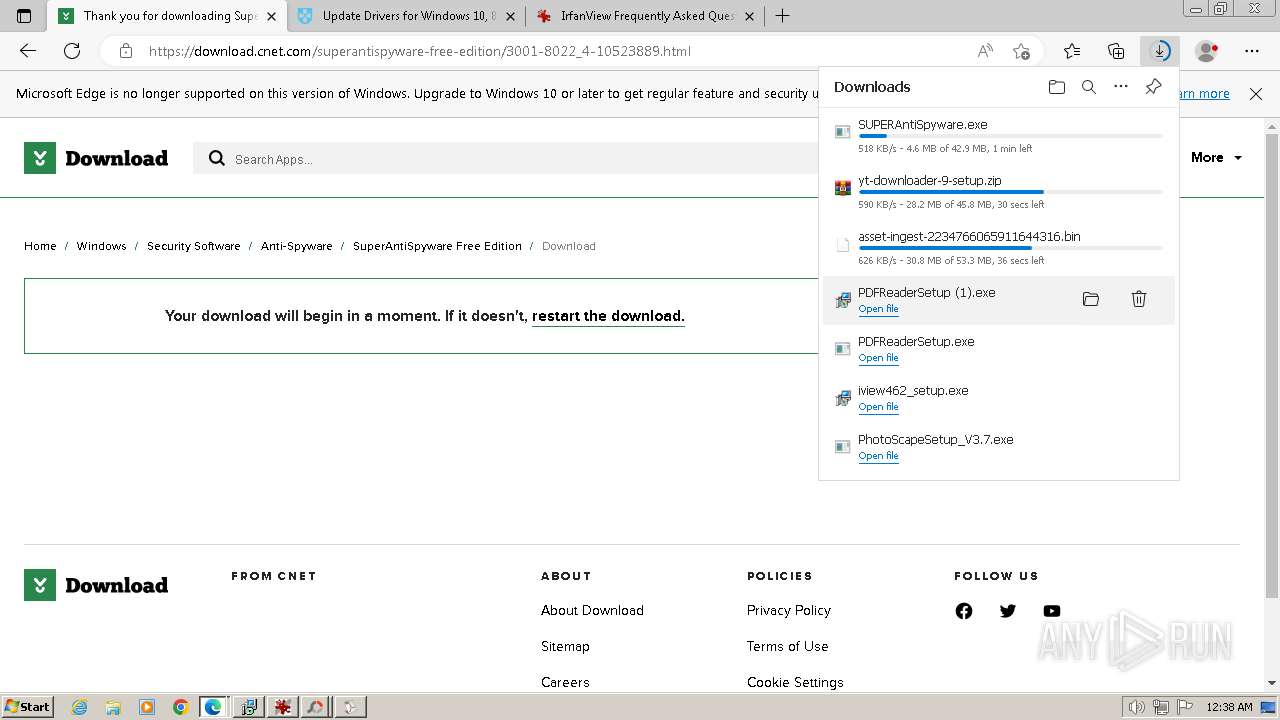Delete PDFReaderSetup (1).exe download entry

(x=1139, y=299)
